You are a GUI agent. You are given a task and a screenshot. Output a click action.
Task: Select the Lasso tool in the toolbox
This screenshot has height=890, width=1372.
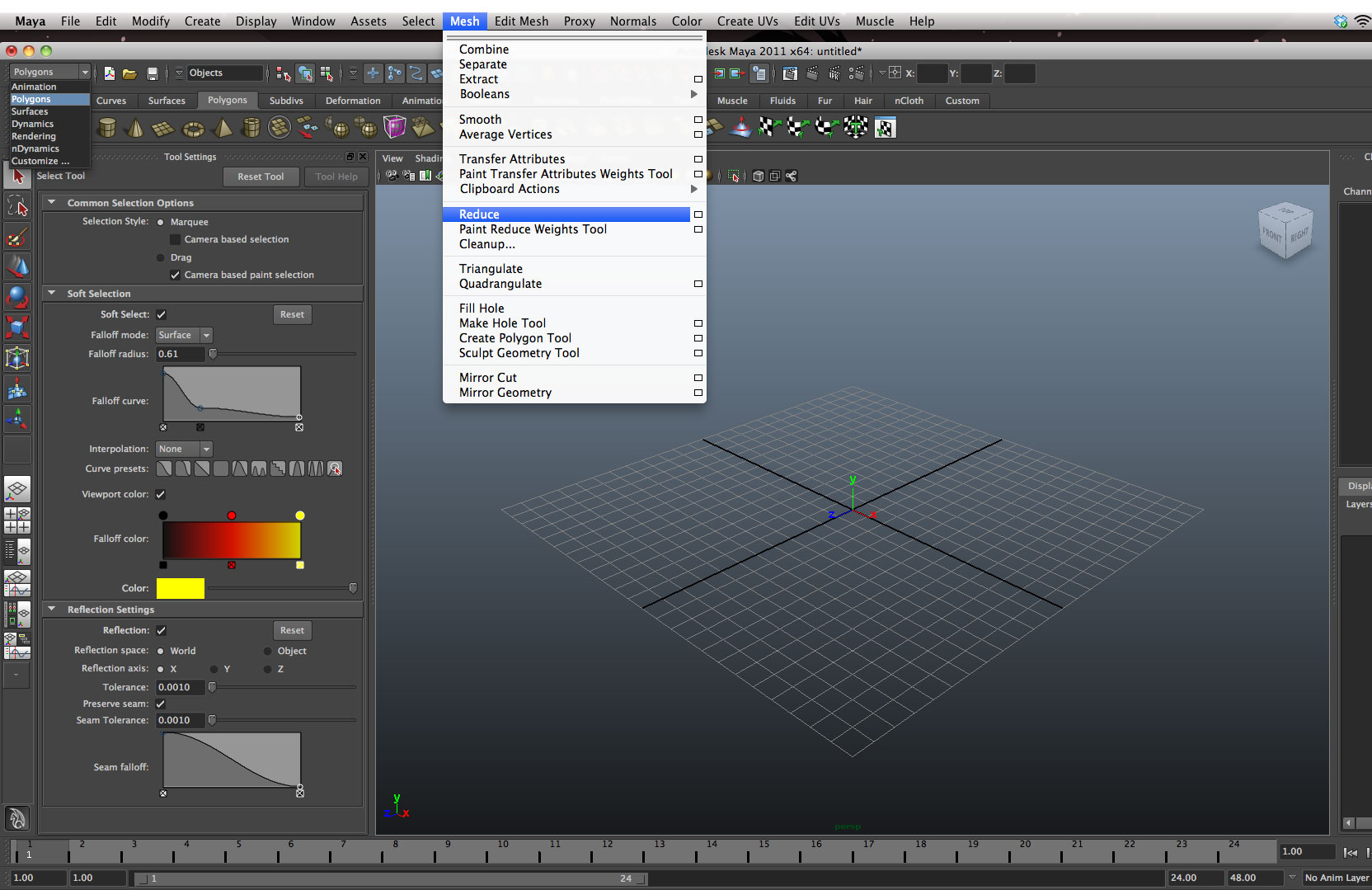tap(17, 206)
